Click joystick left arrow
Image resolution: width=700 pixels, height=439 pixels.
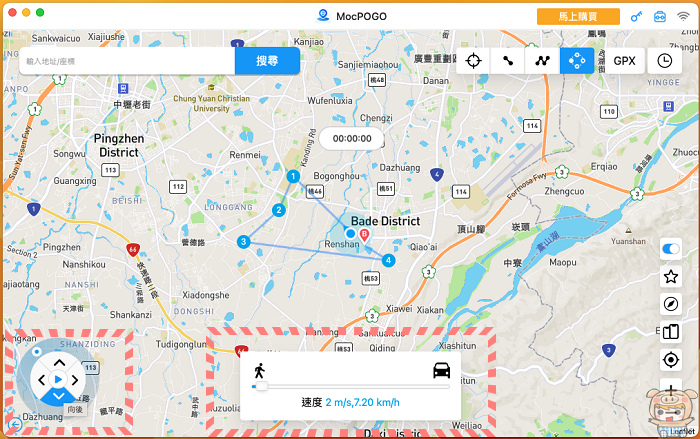(x=42, y=380)
